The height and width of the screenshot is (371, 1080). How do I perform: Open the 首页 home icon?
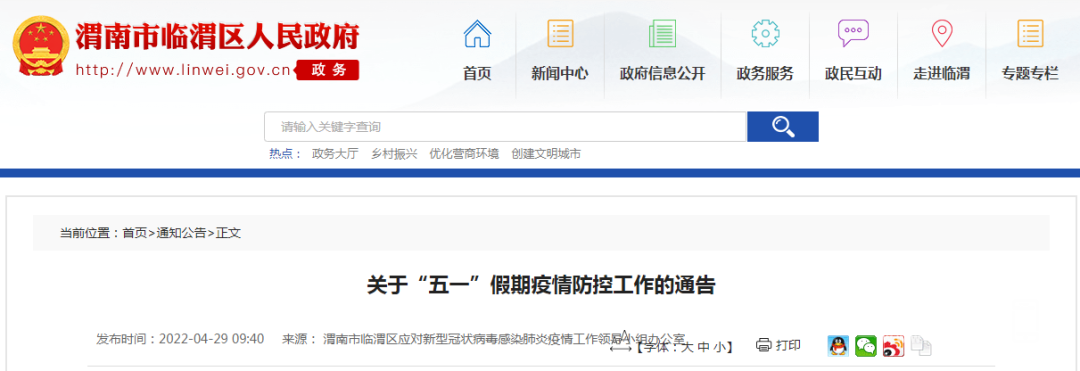pos(477,34)
